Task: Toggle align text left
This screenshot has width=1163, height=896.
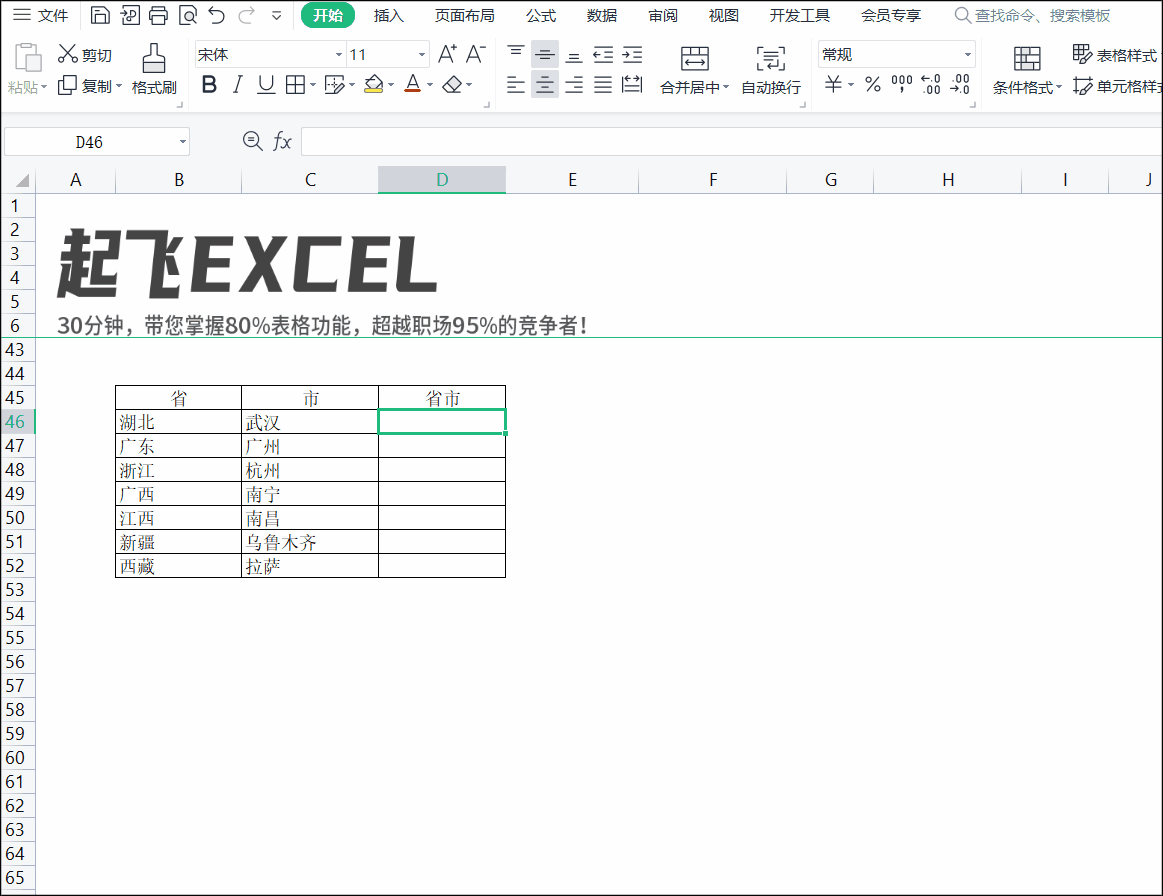Action: 515,85
